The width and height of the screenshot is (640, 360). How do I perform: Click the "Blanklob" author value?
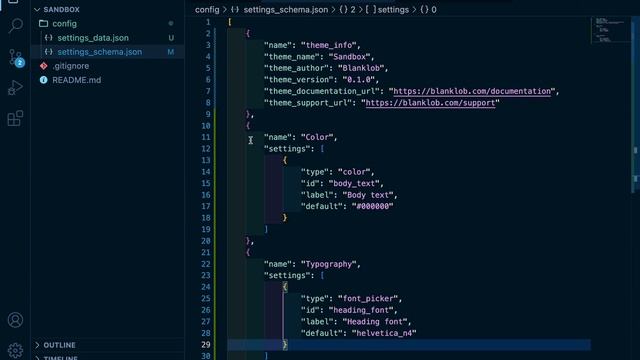pyautogui.click(x=361, y=68)
